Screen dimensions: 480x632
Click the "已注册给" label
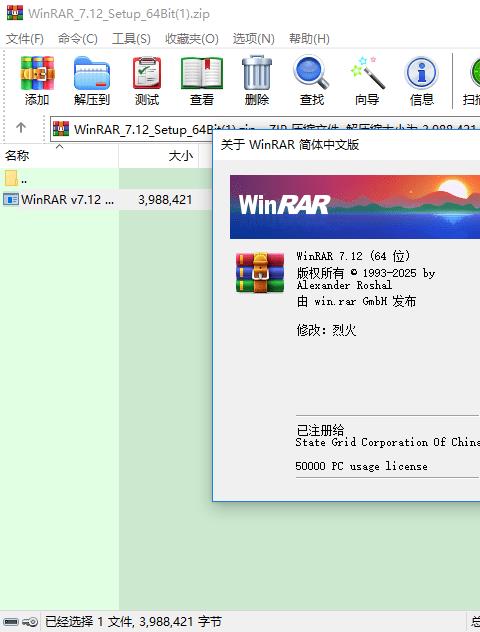coord(320,430)
